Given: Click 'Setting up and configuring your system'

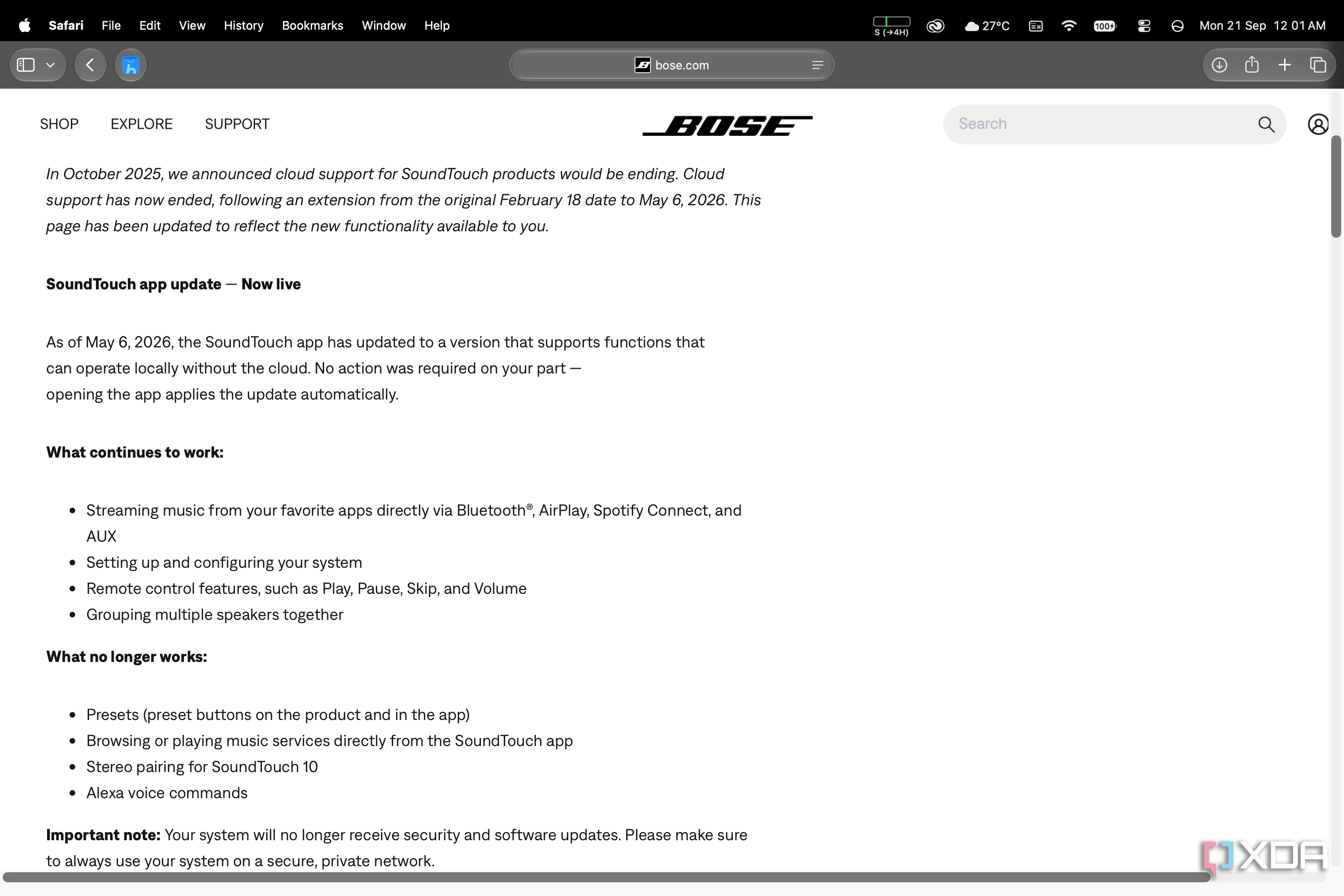Looking at the screenshot, I should click(x=224, y=563).
